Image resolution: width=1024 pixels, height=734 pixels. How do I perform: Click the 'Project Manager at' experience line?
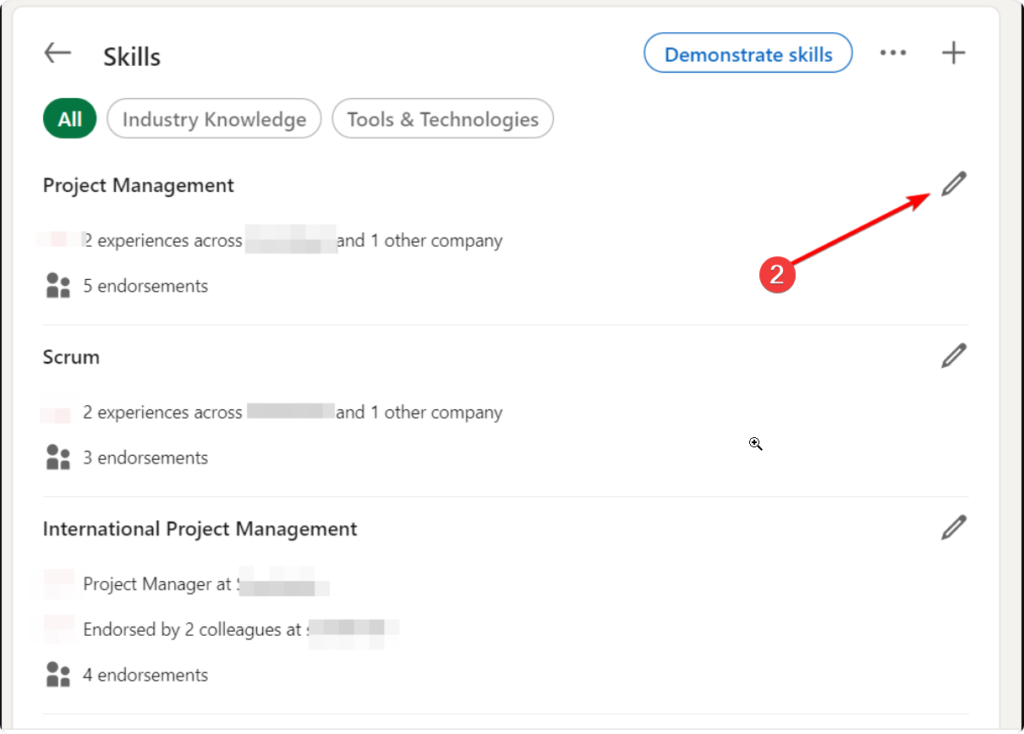[x=157, y=584]
